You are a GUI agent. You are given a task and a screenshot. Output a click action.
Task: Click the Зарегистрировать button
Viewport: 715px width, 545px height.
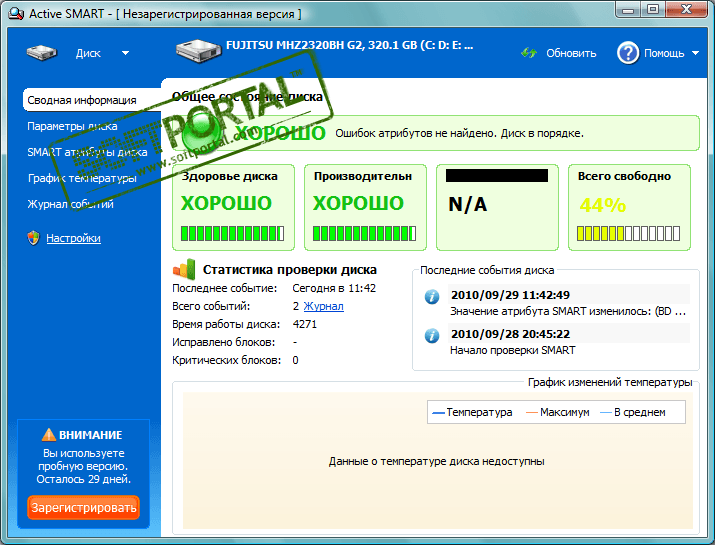83,508
